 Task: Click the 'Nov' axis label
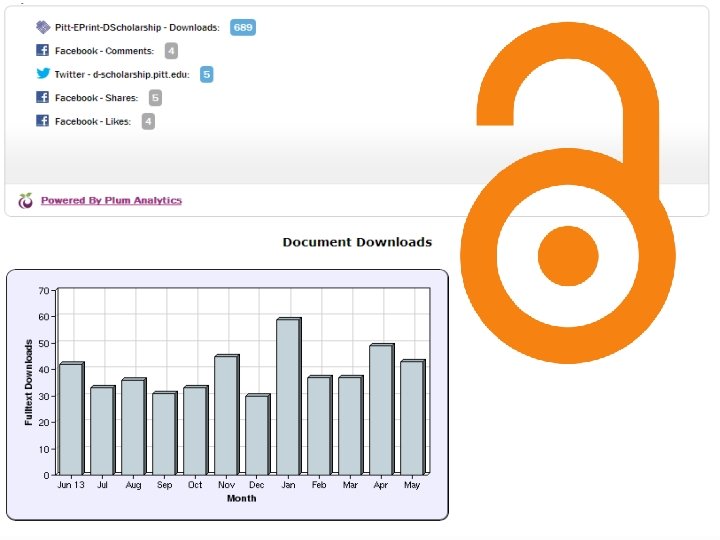point(226,485)
